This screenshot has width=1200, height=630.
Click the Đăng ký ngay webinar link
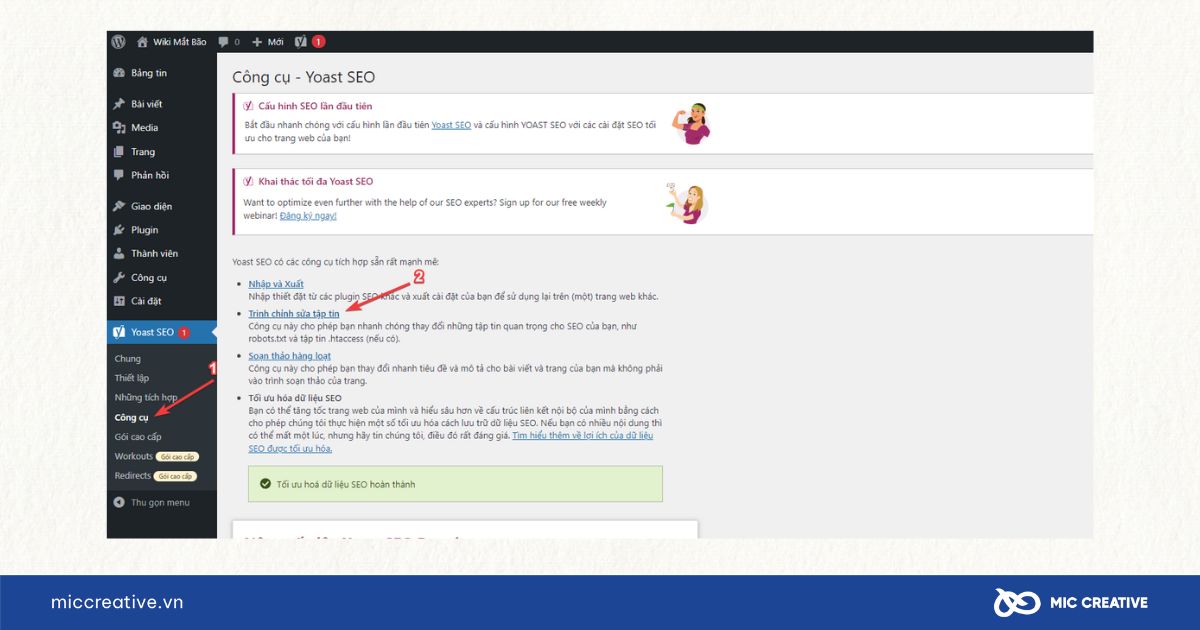(308, 215)
